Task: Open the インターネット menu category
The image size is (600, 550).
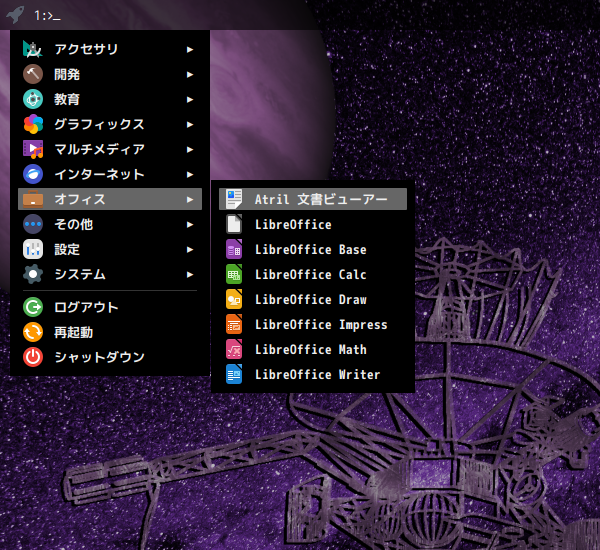Action: pos(110,174)
